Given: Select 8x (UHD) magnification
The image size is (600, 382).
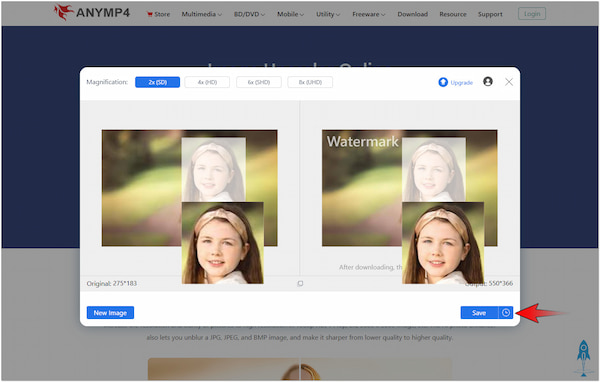Looking at the screenshot, I should pyautogui.click(x=310, y=82).
